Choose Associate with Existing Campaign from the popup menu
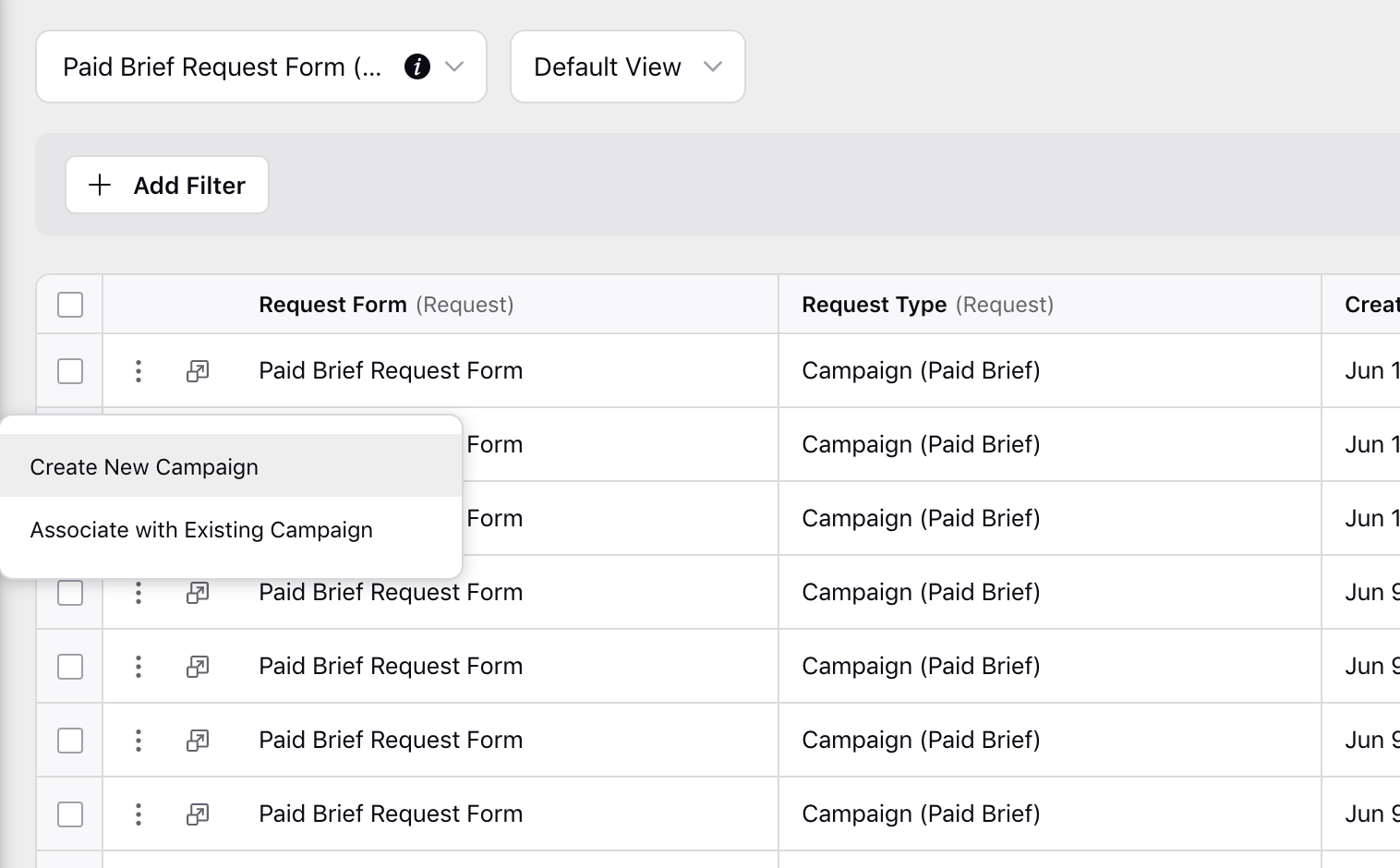Viewport: 1400px width, 868px height. 231,529
